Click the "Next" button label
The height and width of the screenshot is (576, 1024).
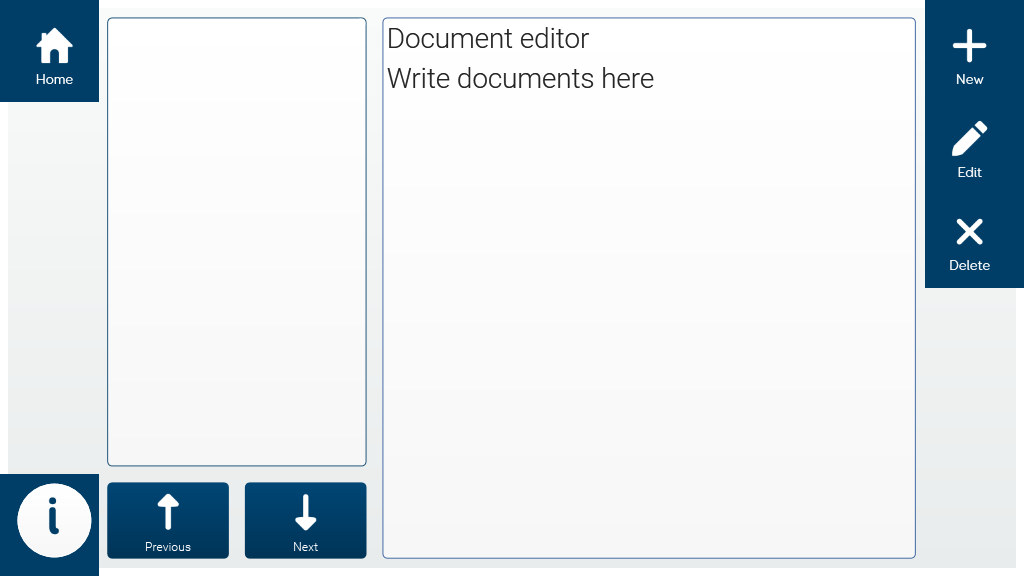(x=306, y=547)
